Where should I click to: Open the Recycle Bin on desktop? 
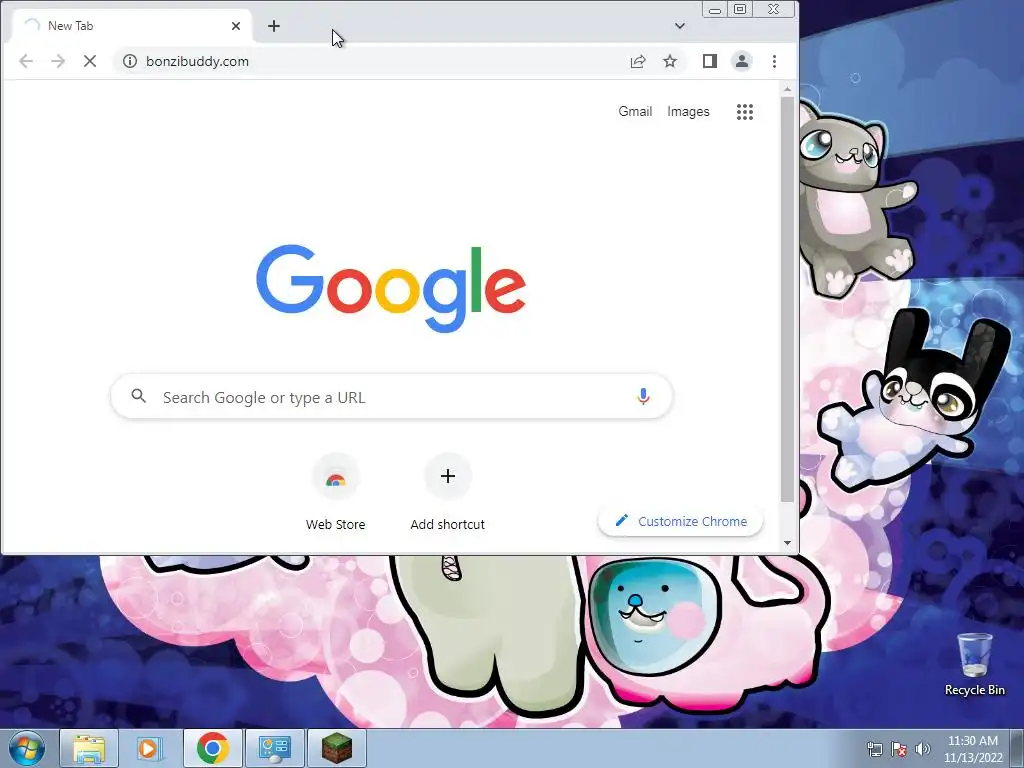tap(974, 664)
